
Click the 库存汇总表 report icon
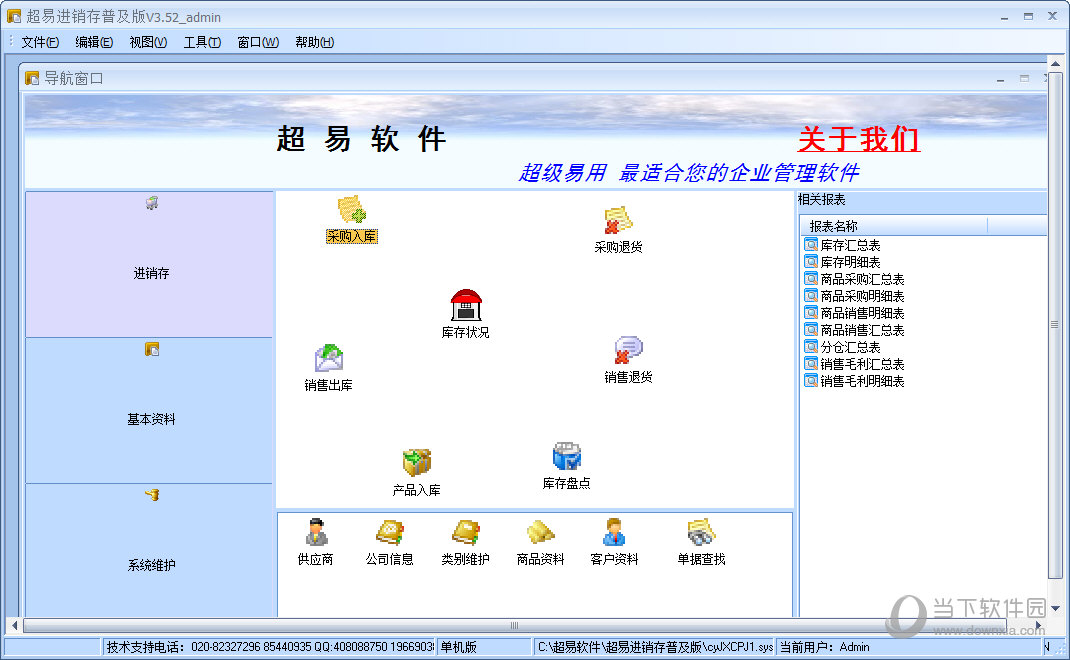(x=811, y=245)
